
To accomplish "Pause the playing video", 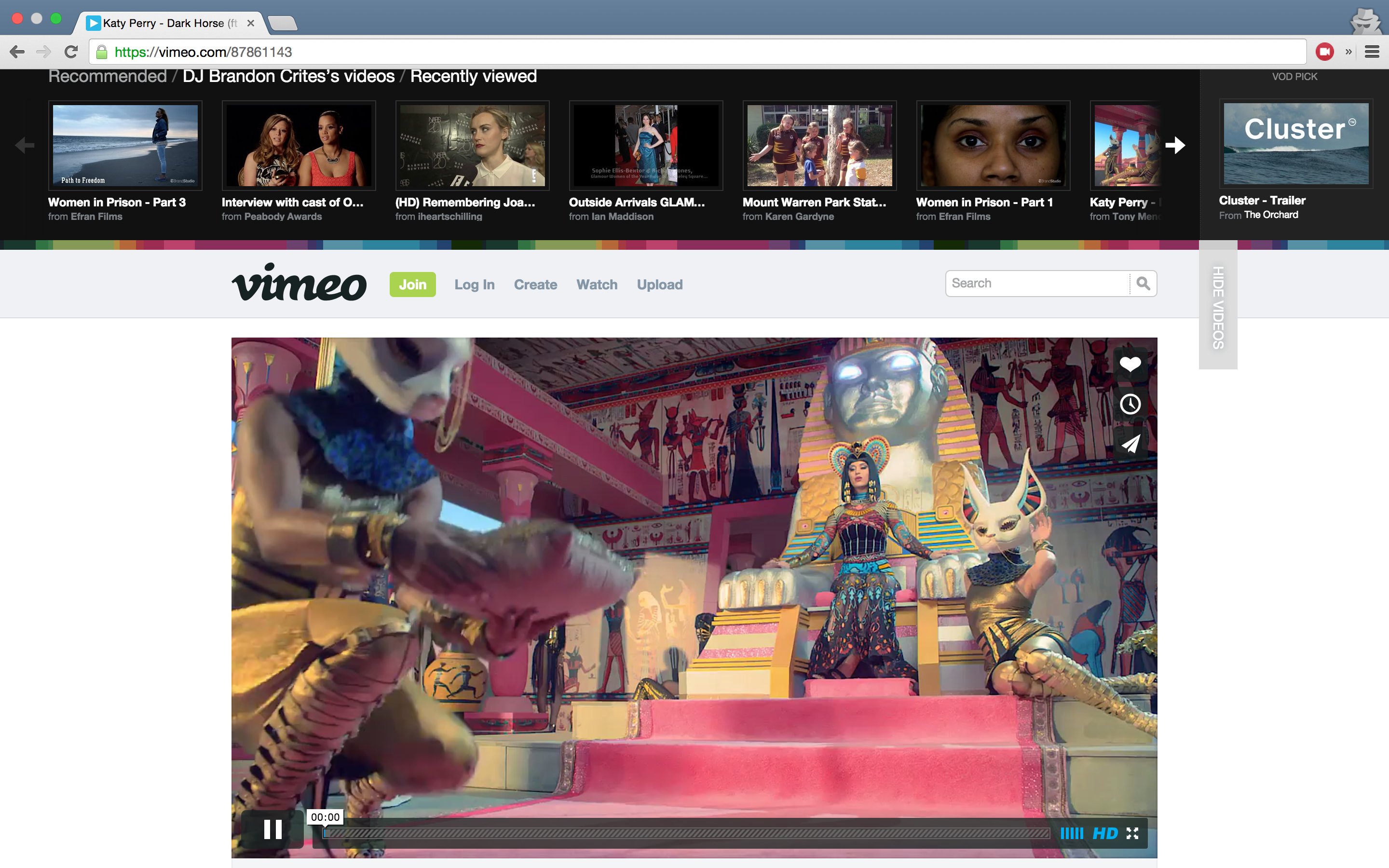I will pyautogui.click(x=272, y=829).
